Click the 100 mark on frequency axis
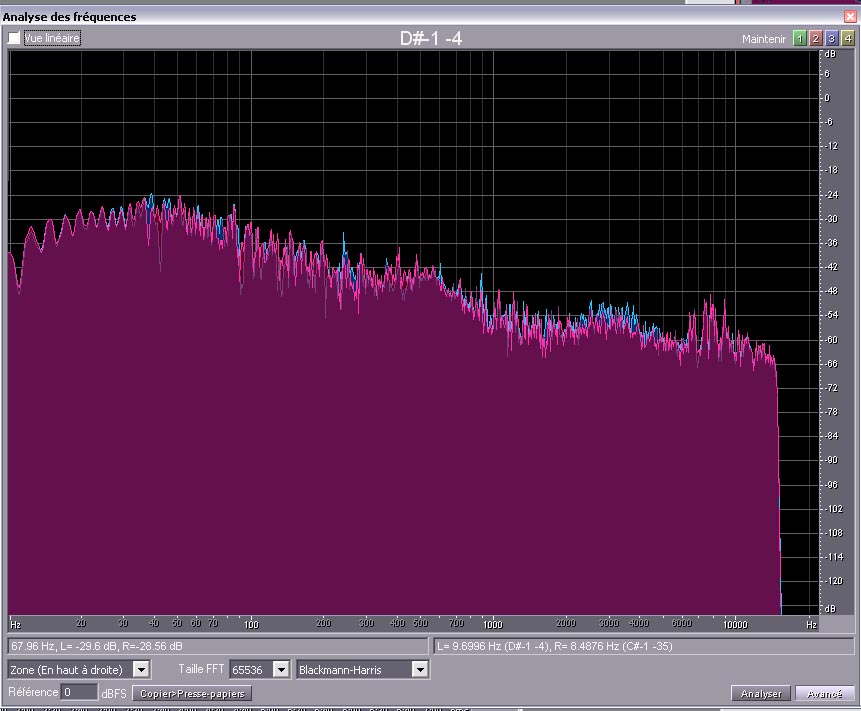This screenshot has height=711, width=861. coord(251,624)
